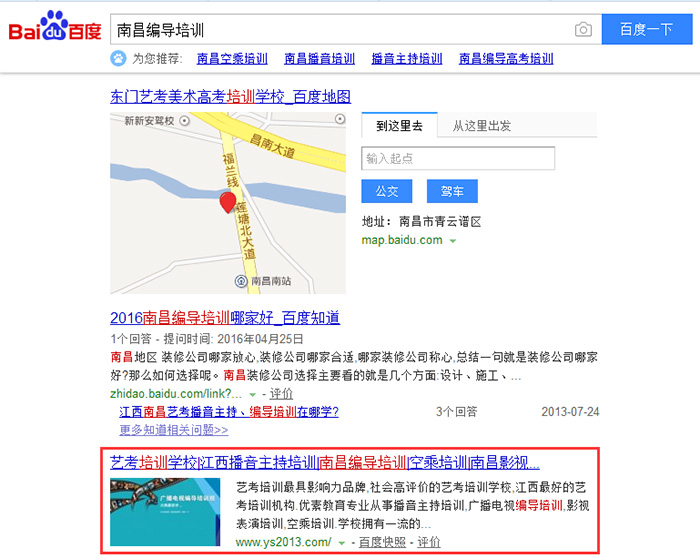700x558 pixels.
Task: Expand the zhidao.baidu.com dropdown arrow
Action: (x=252, y=395)
